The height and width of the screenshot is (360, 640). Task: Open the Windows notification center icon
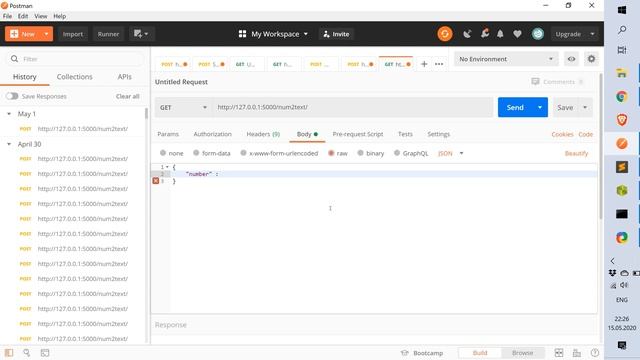pyautogui.click(x=622, y=345)
